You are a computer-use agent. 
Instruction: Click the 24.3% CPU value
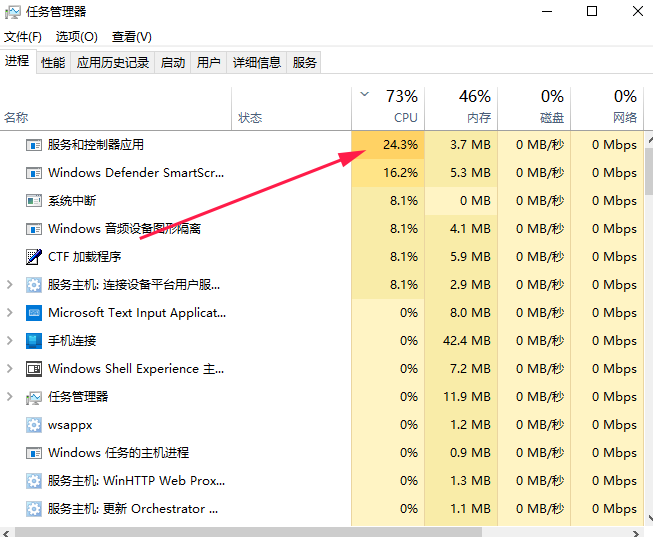400,145
